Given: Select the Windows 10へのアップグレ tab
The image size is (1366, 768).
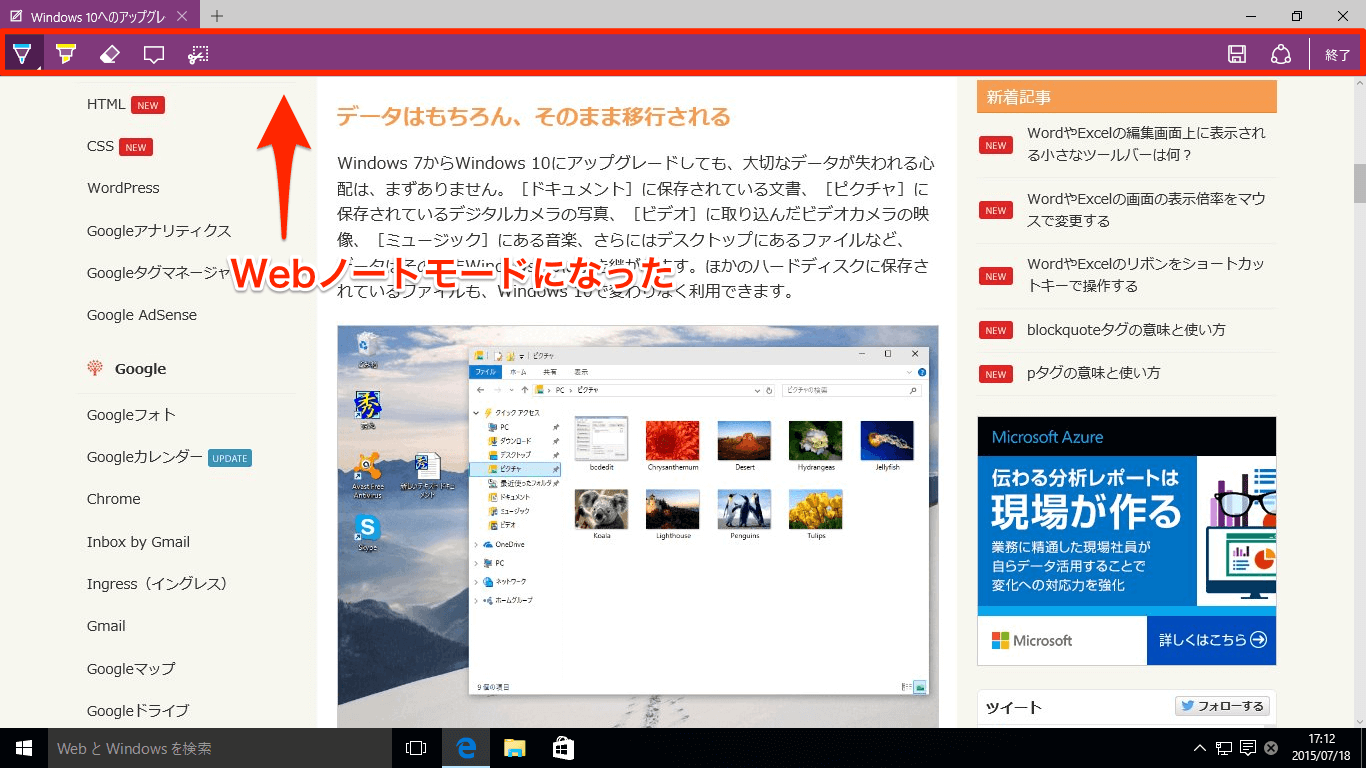Looking at the screenshot, I should tap(100, 15).
